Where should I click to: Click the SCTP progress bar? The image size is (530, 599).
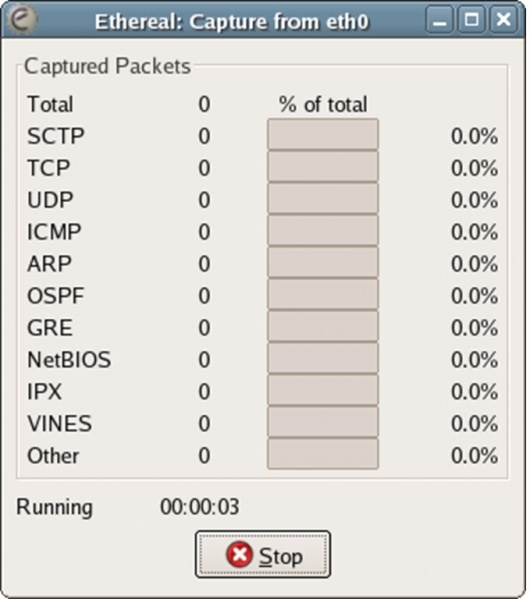click(x=323, y=134)
